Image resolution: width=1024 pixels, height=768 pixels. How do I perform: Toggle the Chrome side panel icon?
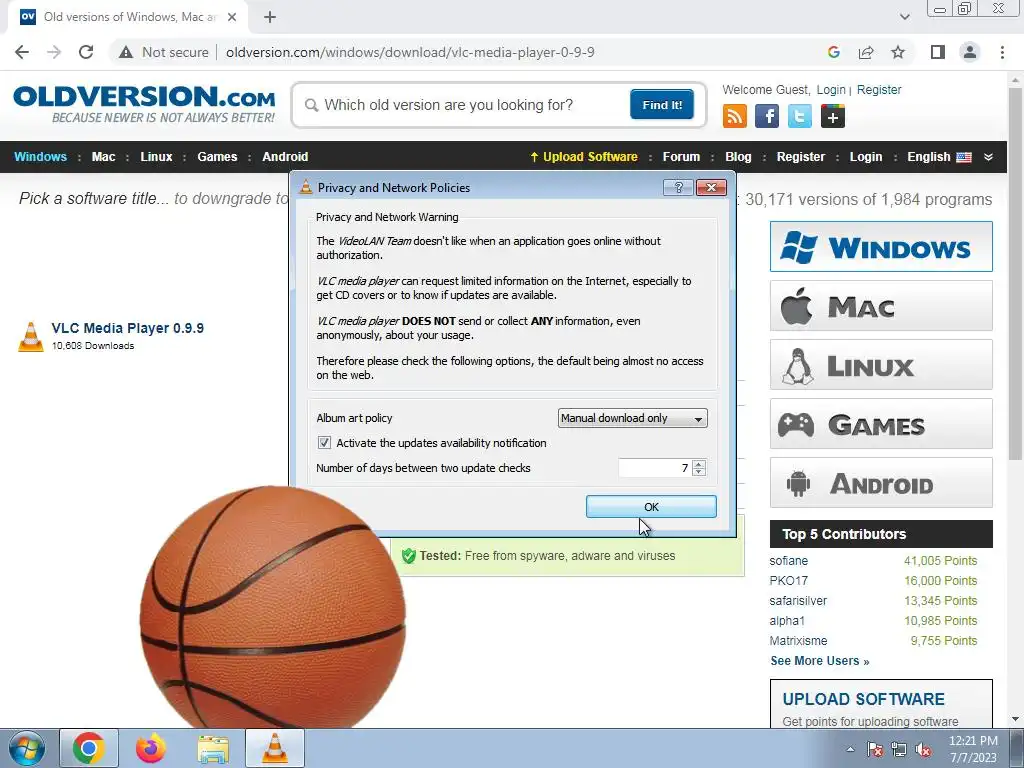click(x=938, y=52)
